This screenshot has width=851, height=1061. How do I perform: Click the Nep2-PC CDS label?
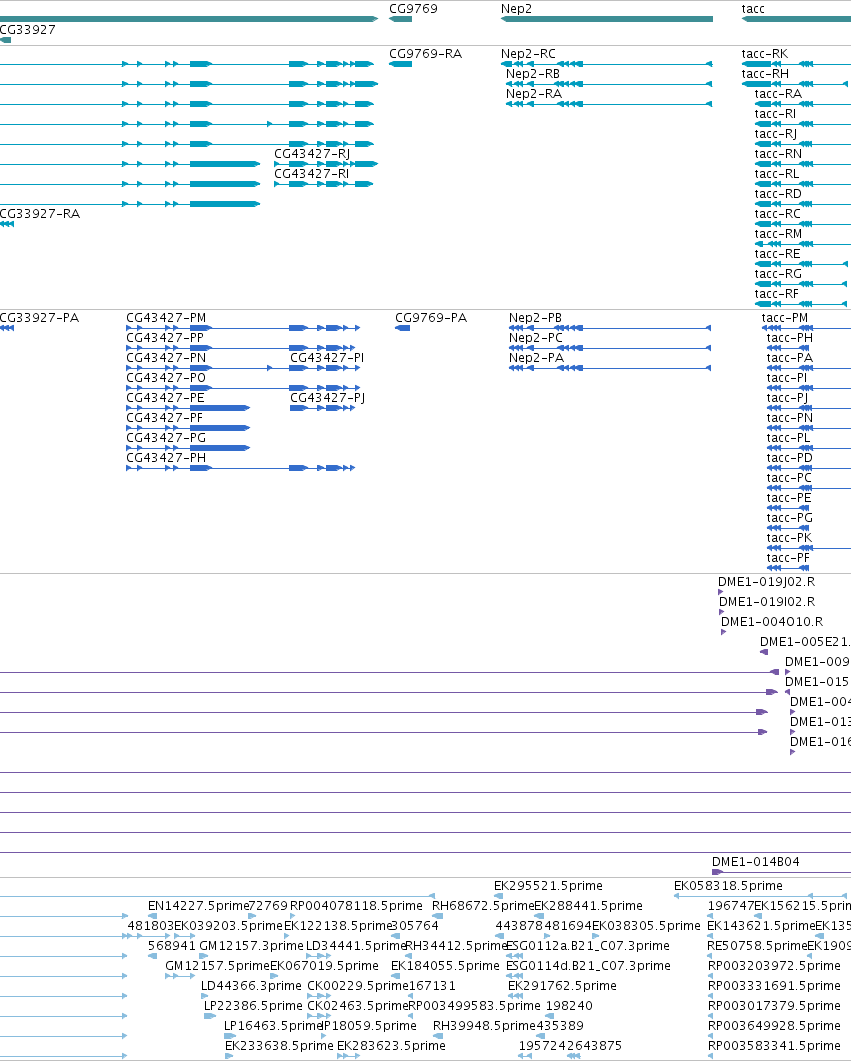click(x=536, y=338)
